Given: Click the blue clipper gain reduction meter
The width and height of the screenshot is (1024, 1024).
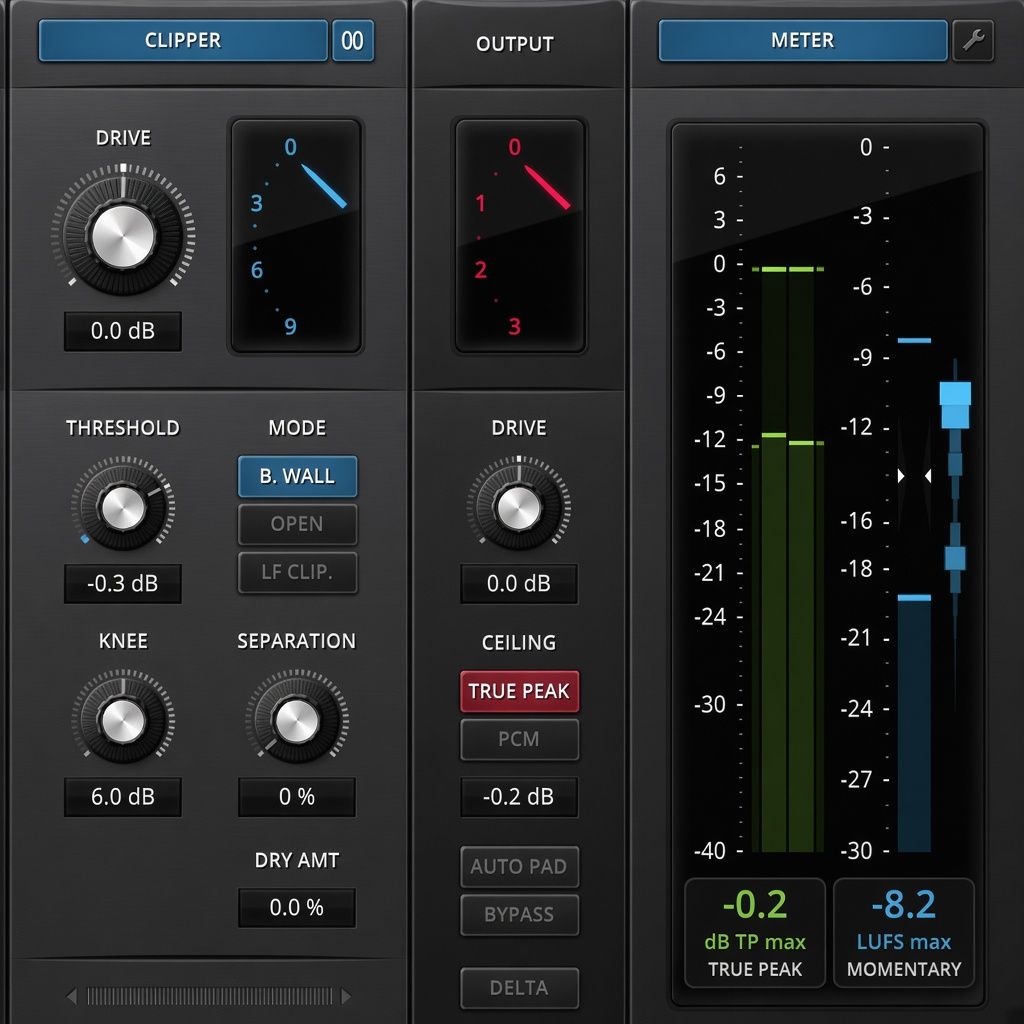Looking at the screenshot, I should (296, 236).
